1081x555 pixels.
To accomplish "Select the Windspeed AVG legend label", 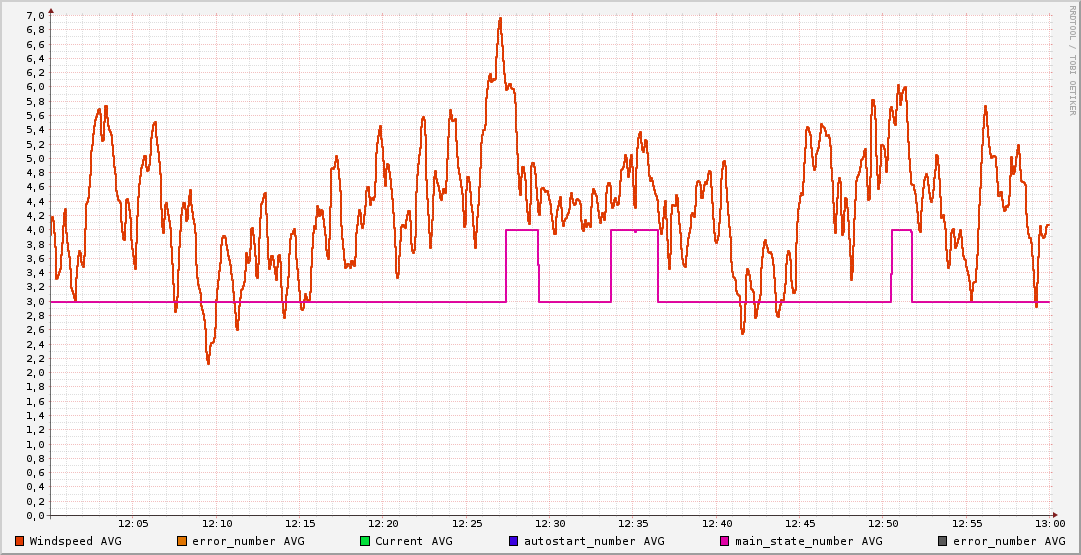I will click(75, 541).
